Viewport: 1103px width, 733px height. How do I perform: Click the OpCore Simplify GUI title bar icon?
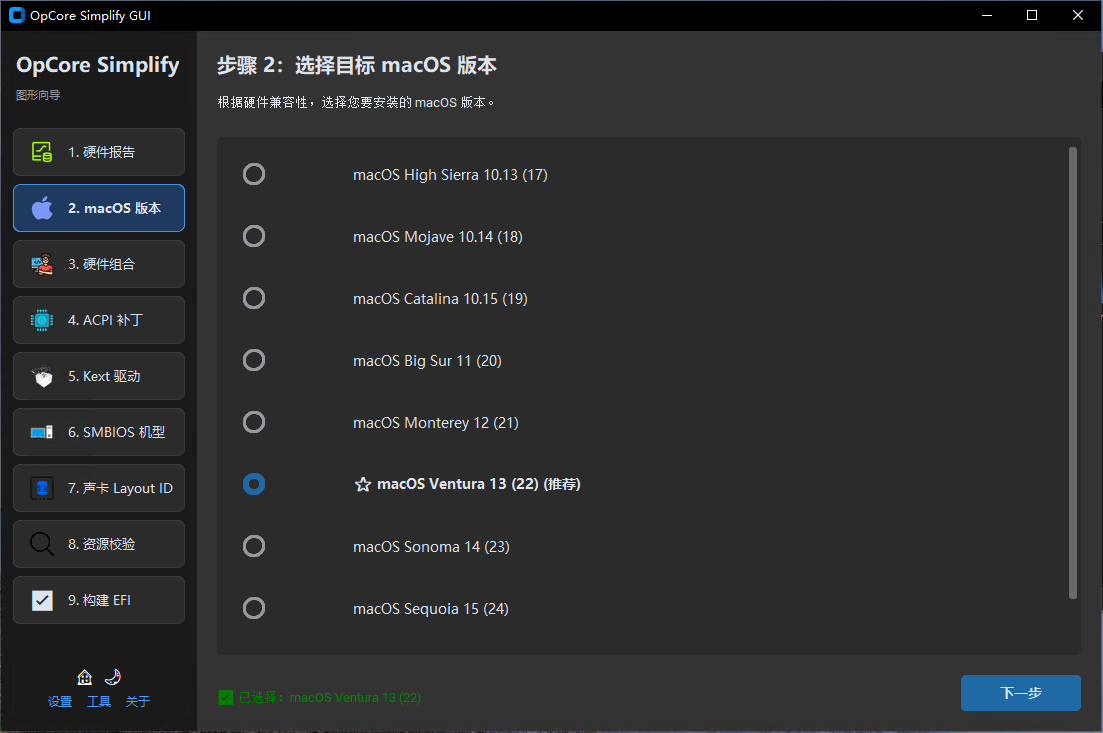(x=17, y=15)
